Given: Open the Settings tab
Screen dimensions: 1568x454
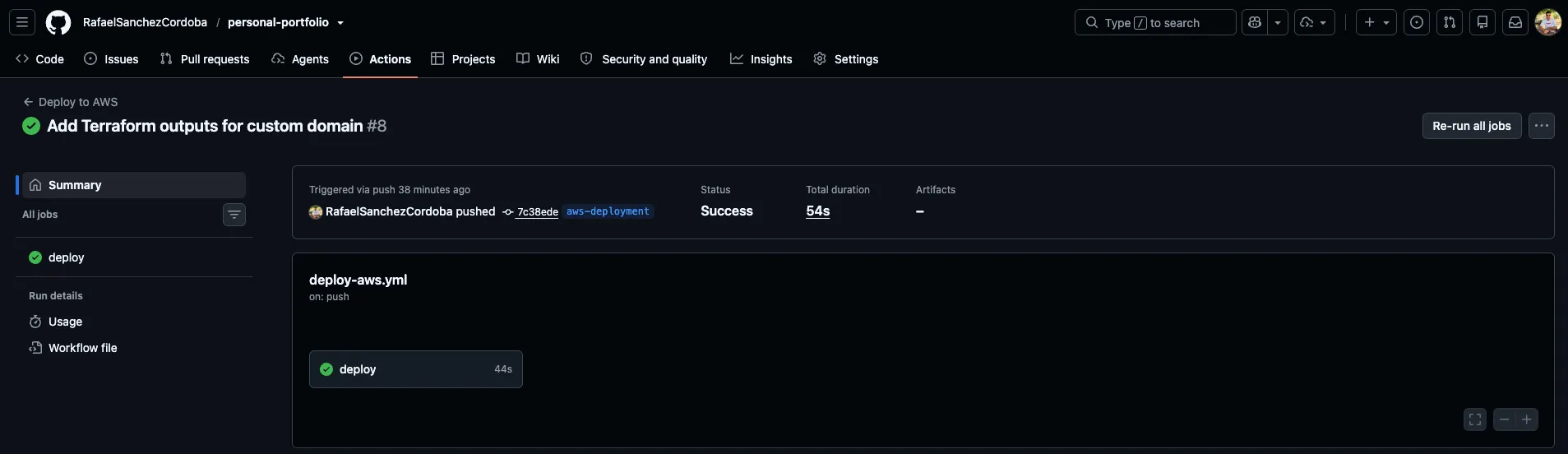Looking at the screenshot, I should (x=846, y=59).
